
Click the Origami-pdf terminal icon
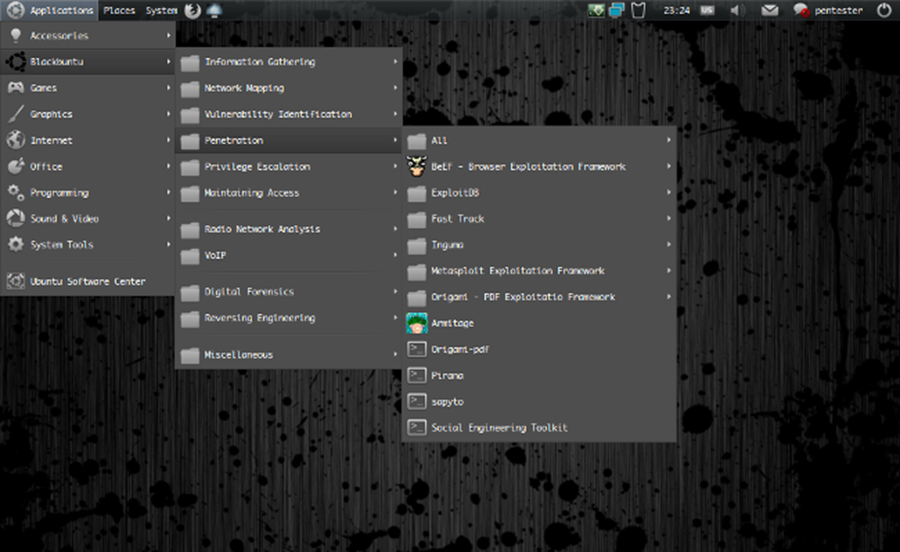point(417,349)
